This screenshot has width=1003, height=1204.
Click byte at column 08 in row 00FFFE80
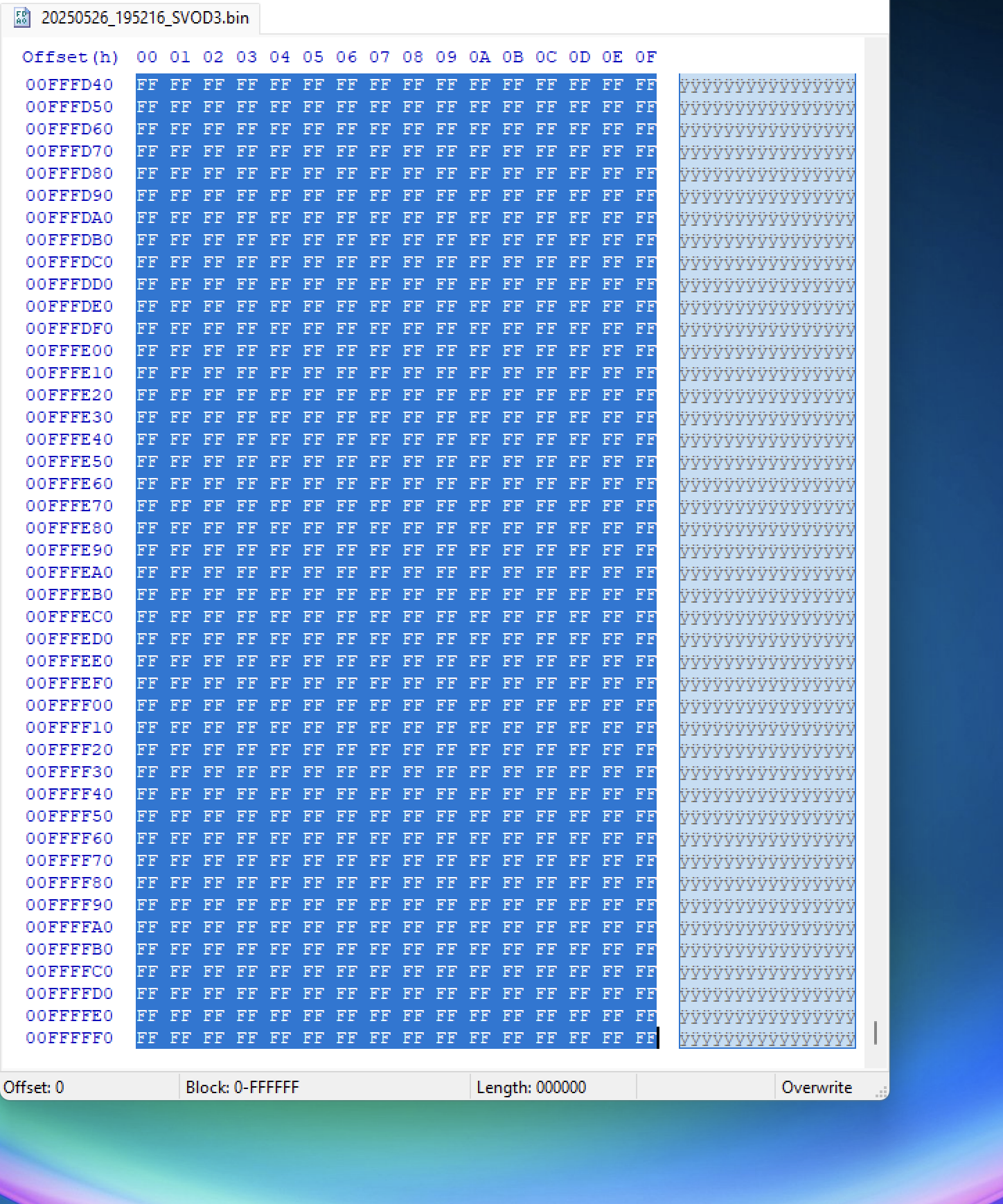coord(413,528)
